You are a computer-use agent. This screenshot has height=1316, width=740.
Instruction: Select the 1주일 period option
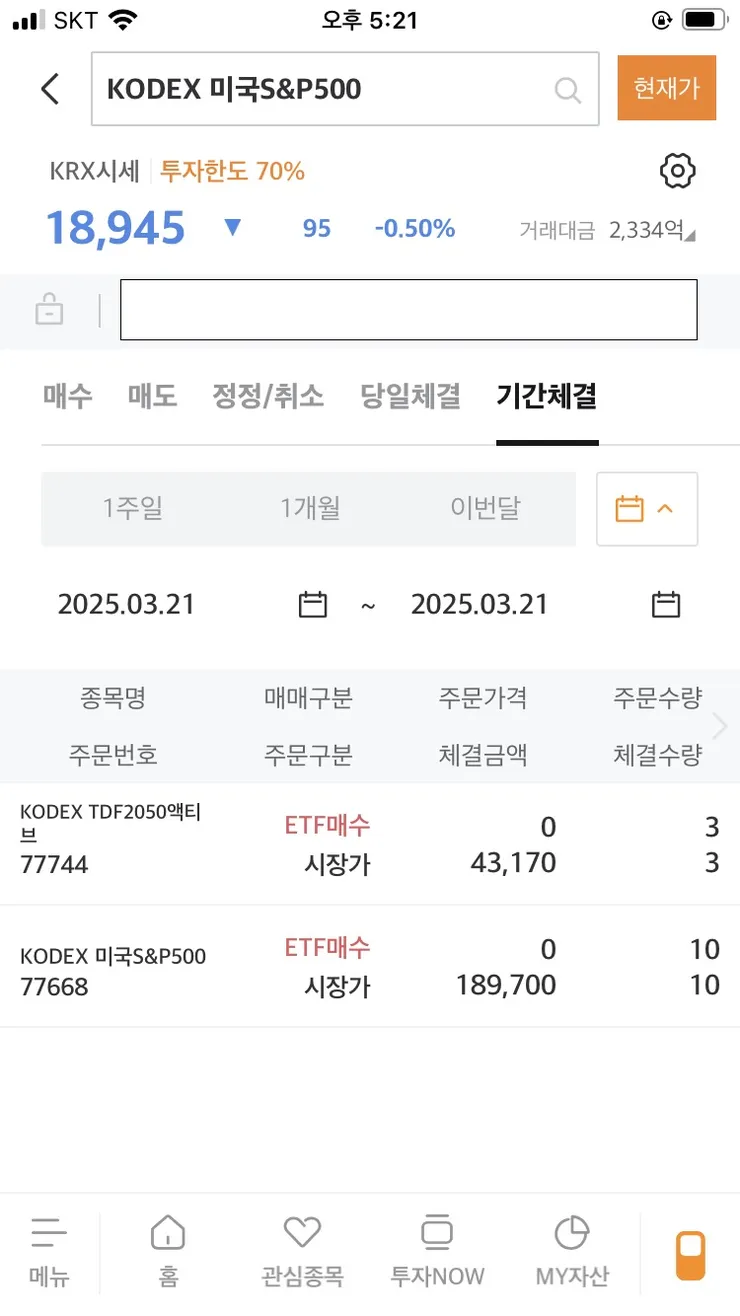[x=132, y=509]
